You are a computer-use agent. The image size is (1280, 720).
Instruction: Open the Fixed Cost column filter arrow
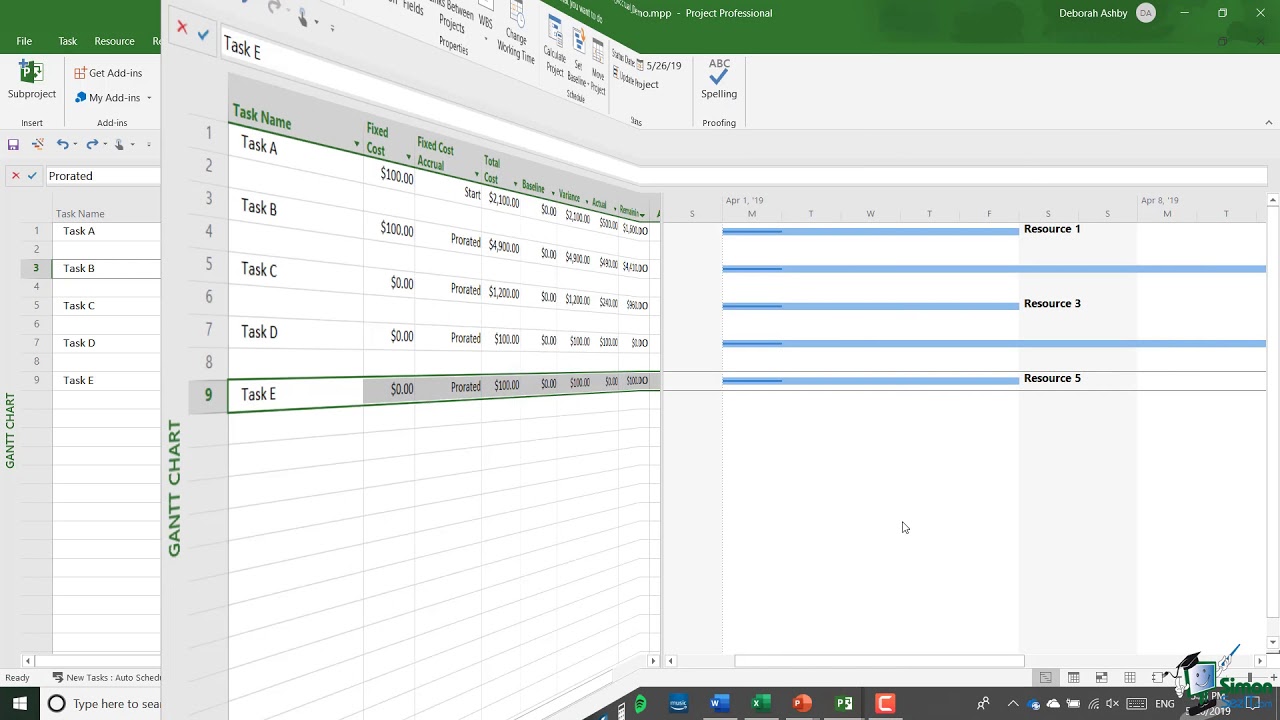click(x=408, y=158)
